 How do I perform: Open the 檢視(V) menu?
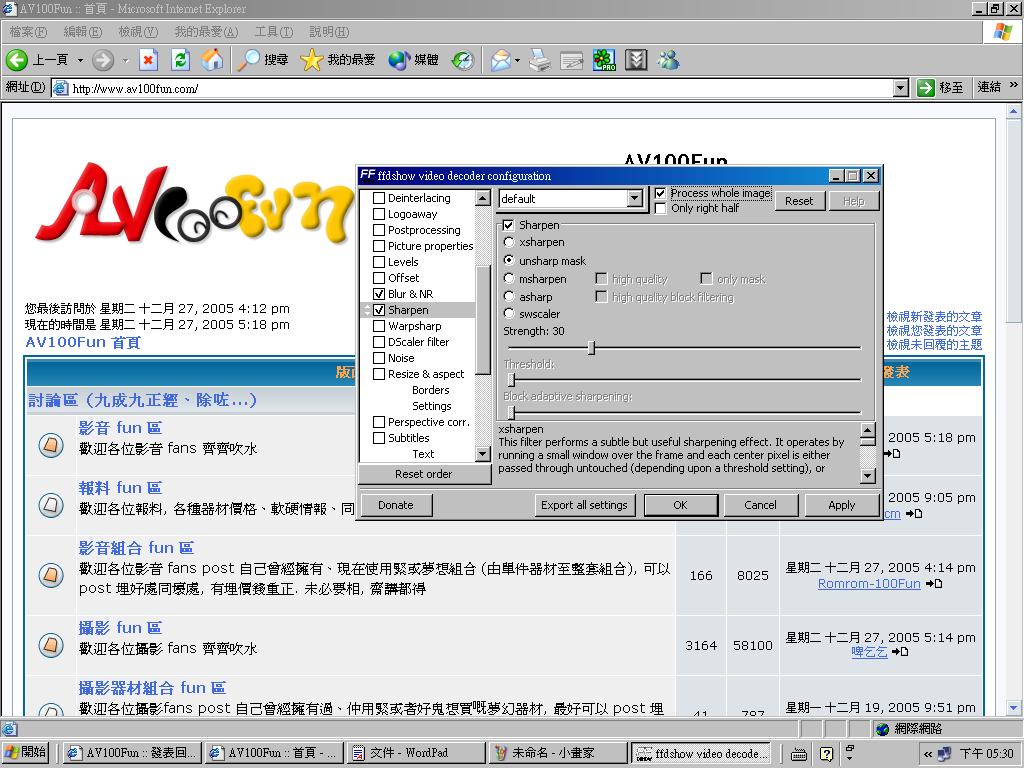[137, 32]
